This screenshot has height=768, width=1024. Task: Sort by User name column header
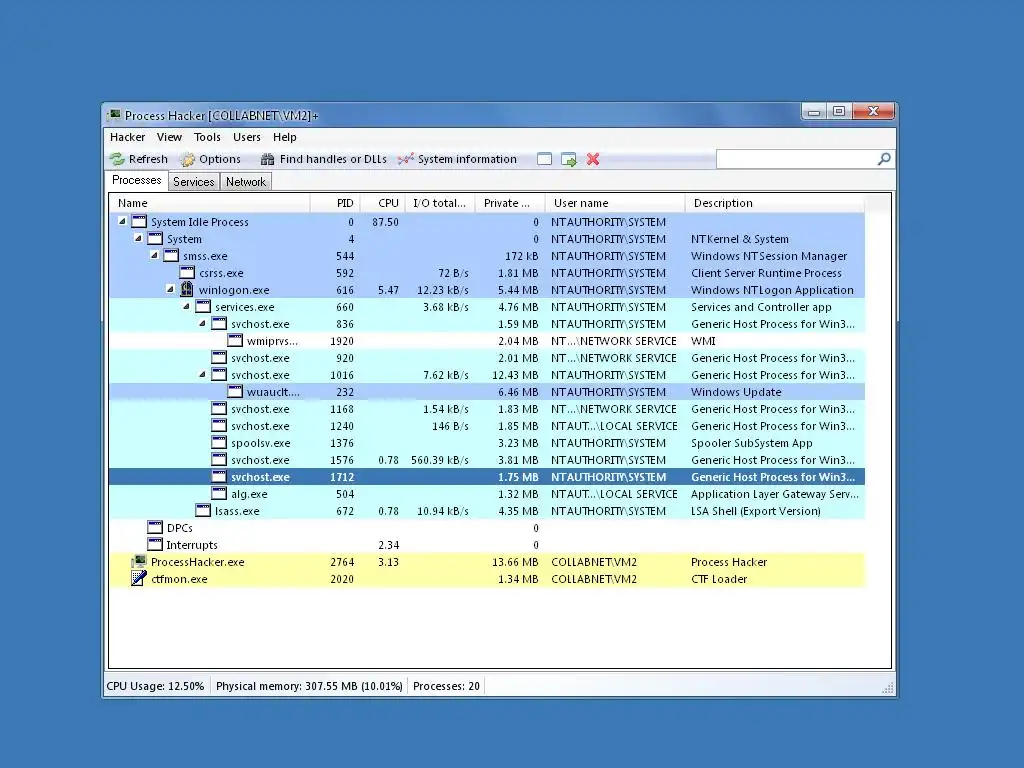click(x=615, y=203)
